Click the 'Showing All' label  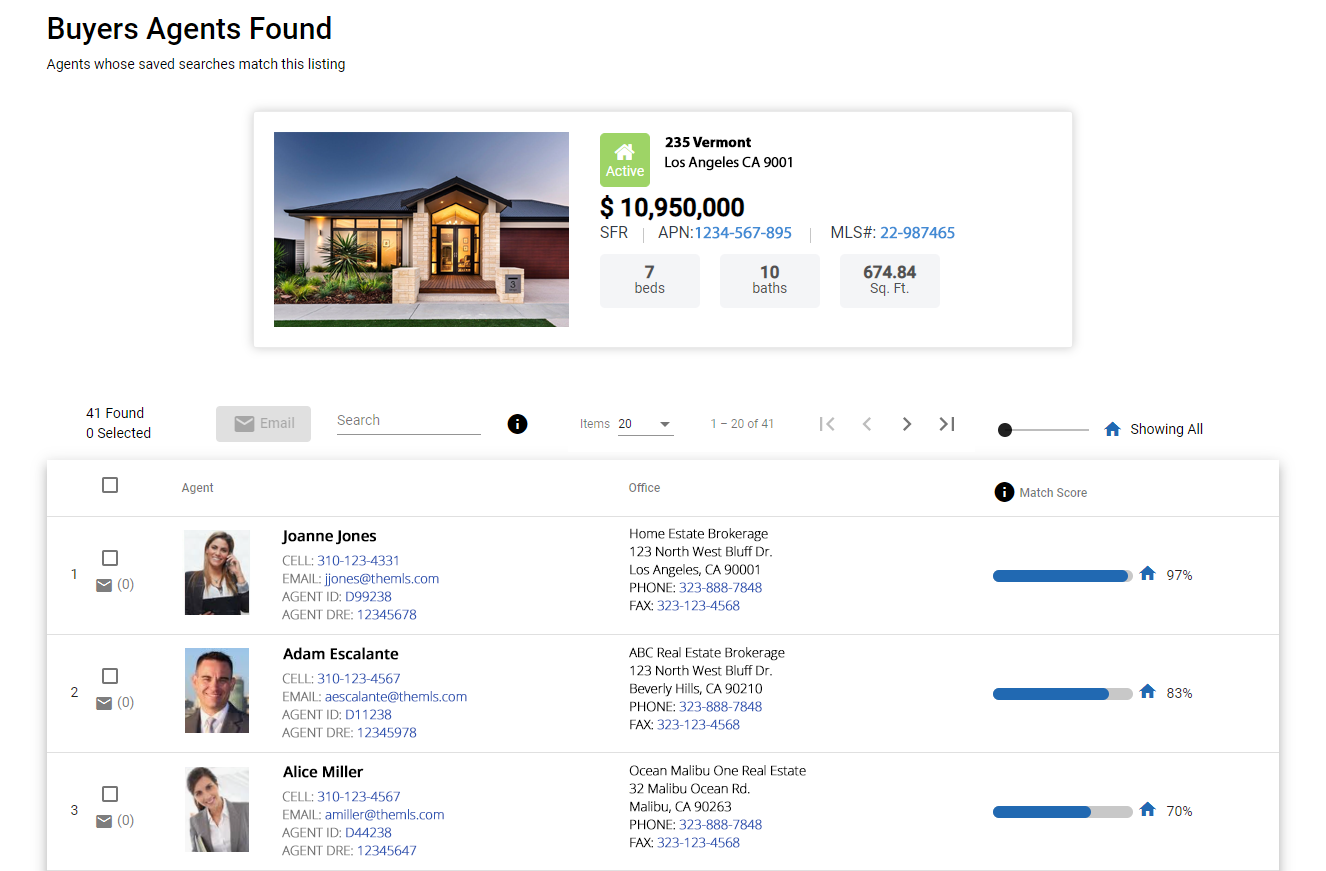(x=1166, y=429)
